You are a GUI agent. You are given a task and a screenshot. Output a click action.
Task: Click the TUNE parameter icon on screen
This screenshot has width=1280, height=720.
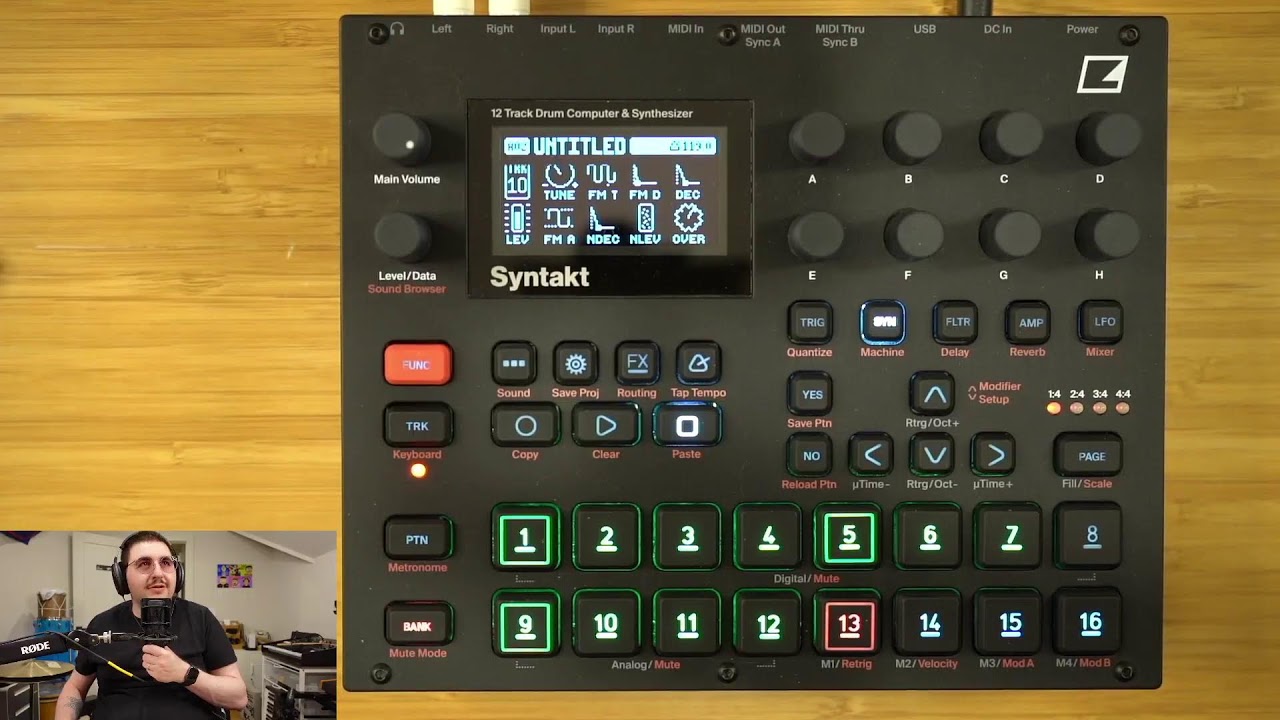pos(559,182)
